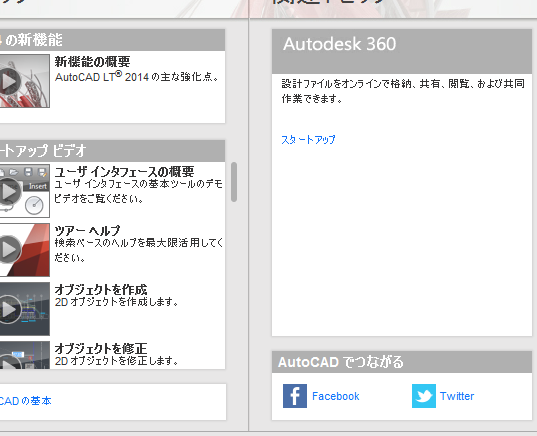Play the 新機能の概要 video thumbnail

tap(24, 81)
